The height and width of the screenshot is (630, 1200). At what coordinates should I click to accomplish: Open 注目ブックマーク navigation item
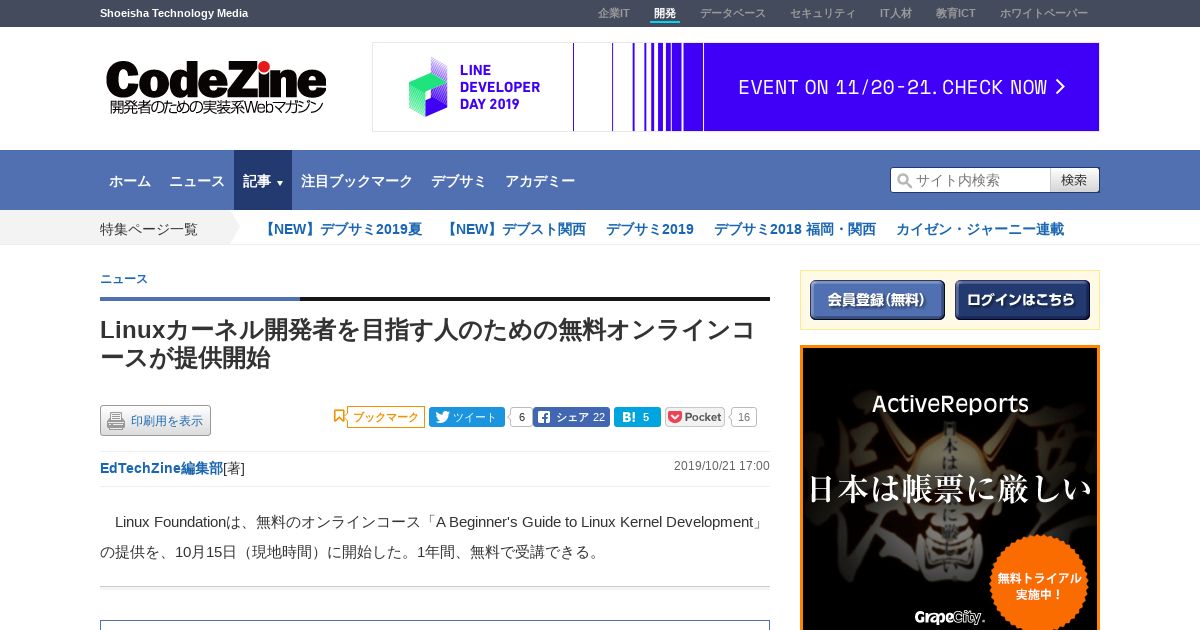tap(357, 181)
